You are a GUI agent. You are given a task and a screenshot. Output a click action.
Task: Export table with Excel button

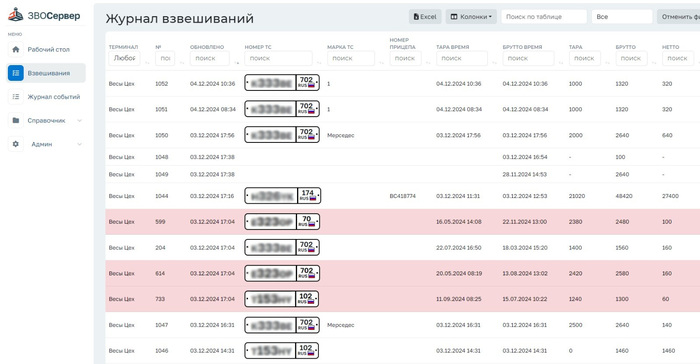[x=425, y=17]
